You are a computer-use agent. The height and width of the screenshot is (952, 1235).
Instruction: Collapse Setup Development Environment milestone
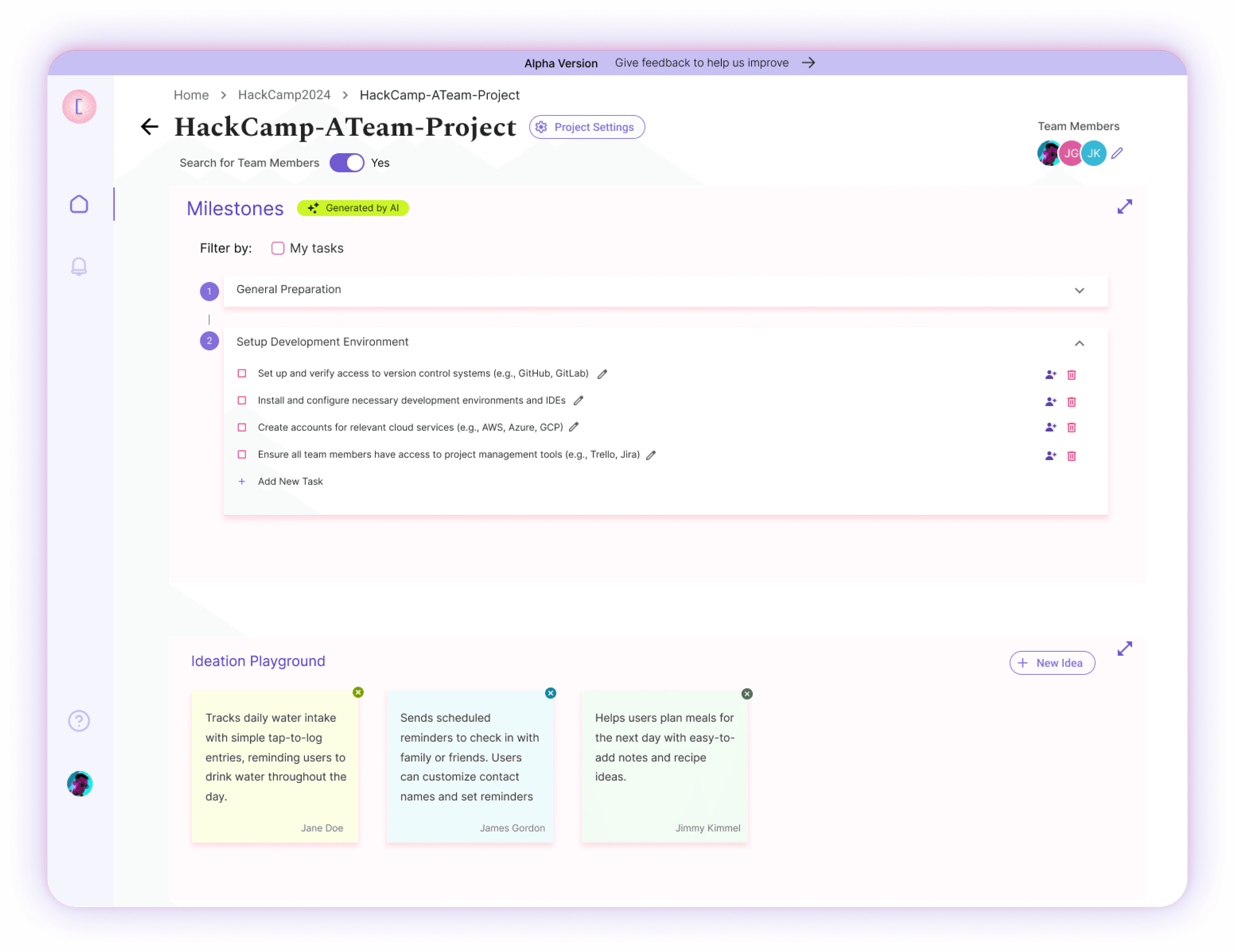[x=1079, y=343]
